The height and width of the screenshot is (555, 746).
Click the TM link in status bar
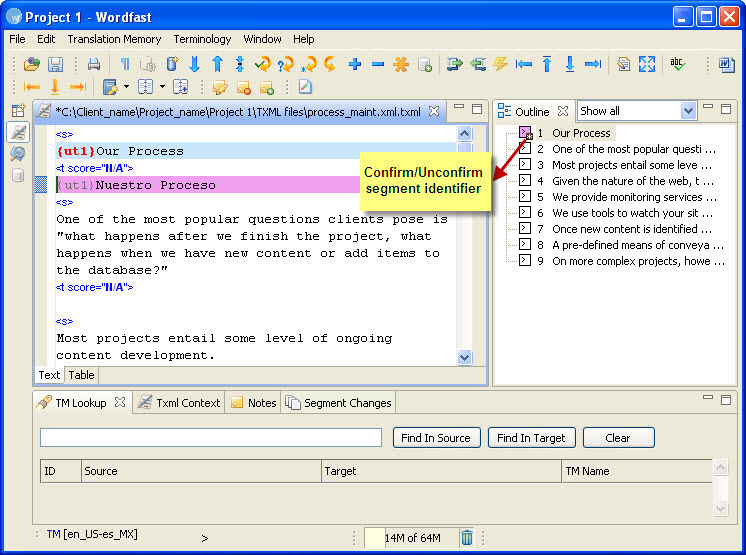53,534
